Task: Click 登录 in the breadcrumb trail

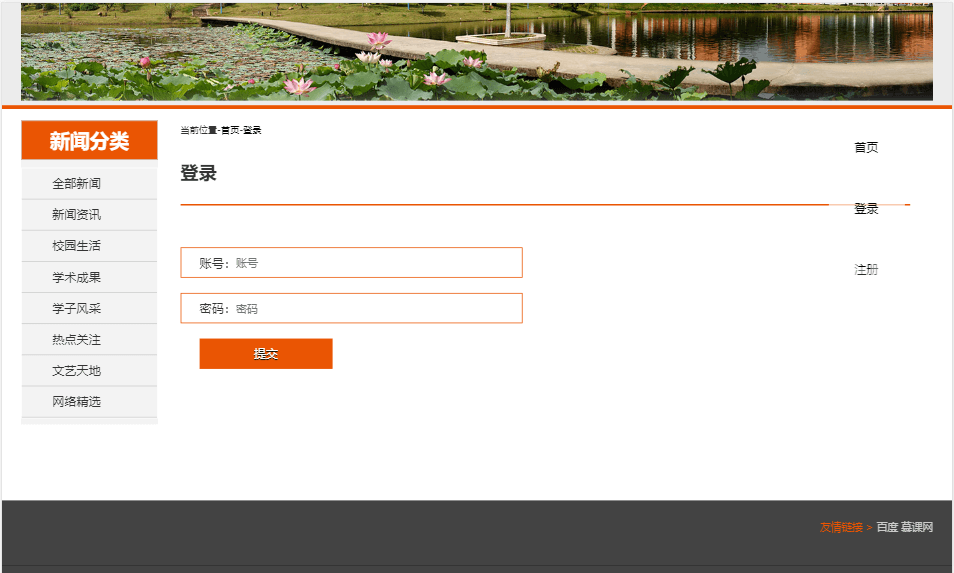Action: click(x=252, y=131)
